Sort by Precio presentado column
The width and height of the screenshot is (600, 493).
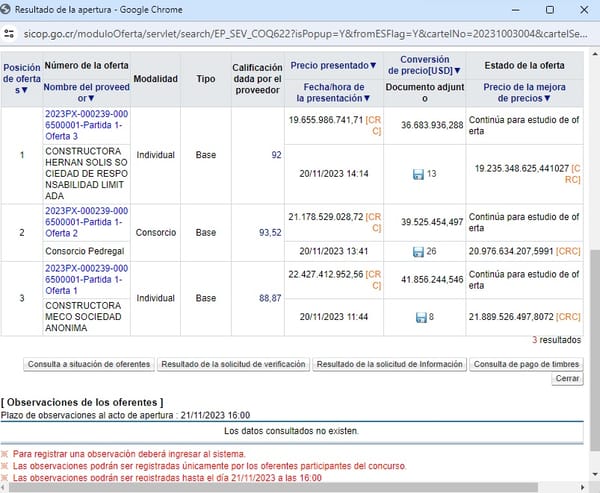(x=333, y=65)
